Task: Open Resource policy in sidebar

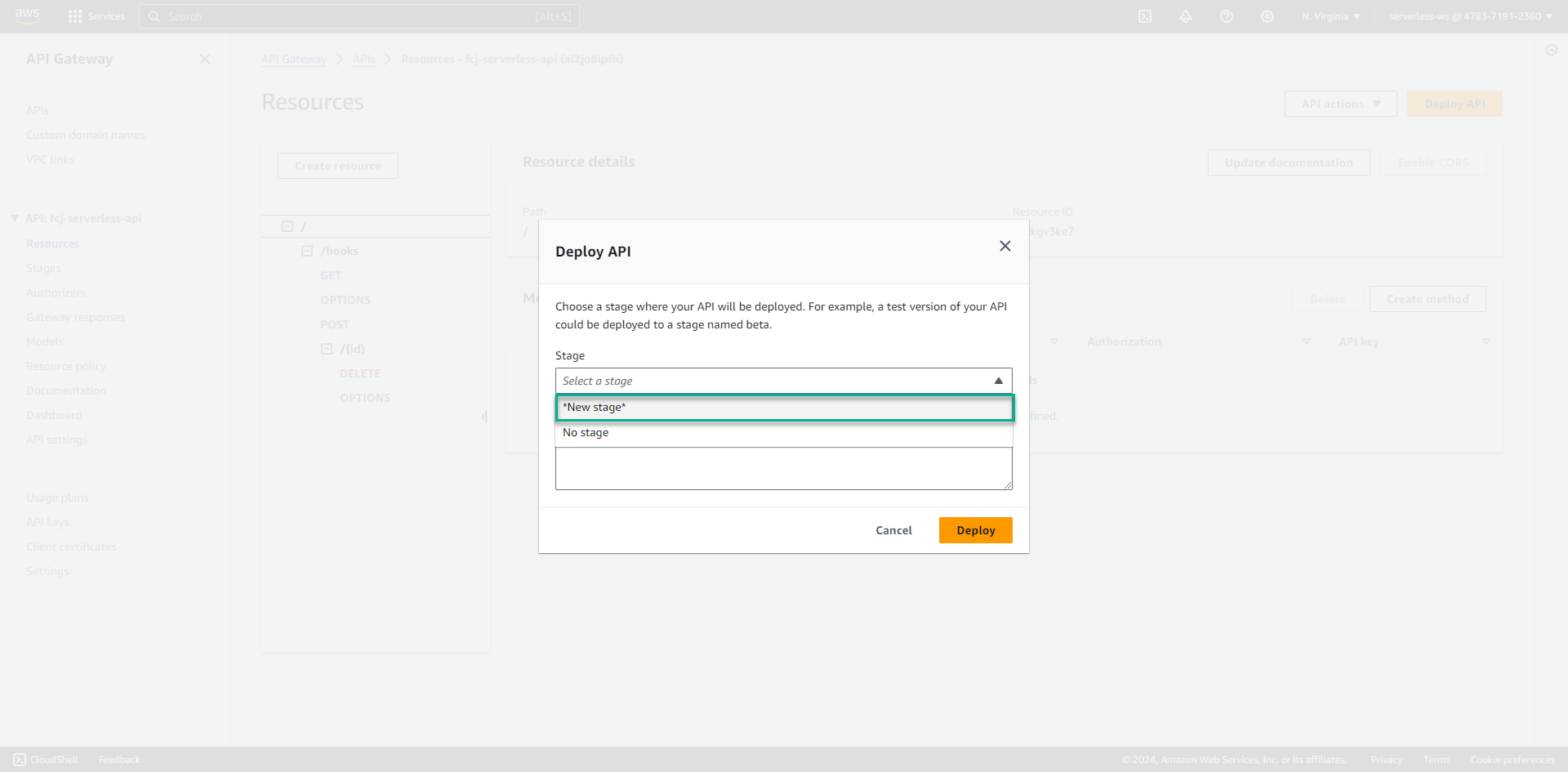Action: [66, 366]
